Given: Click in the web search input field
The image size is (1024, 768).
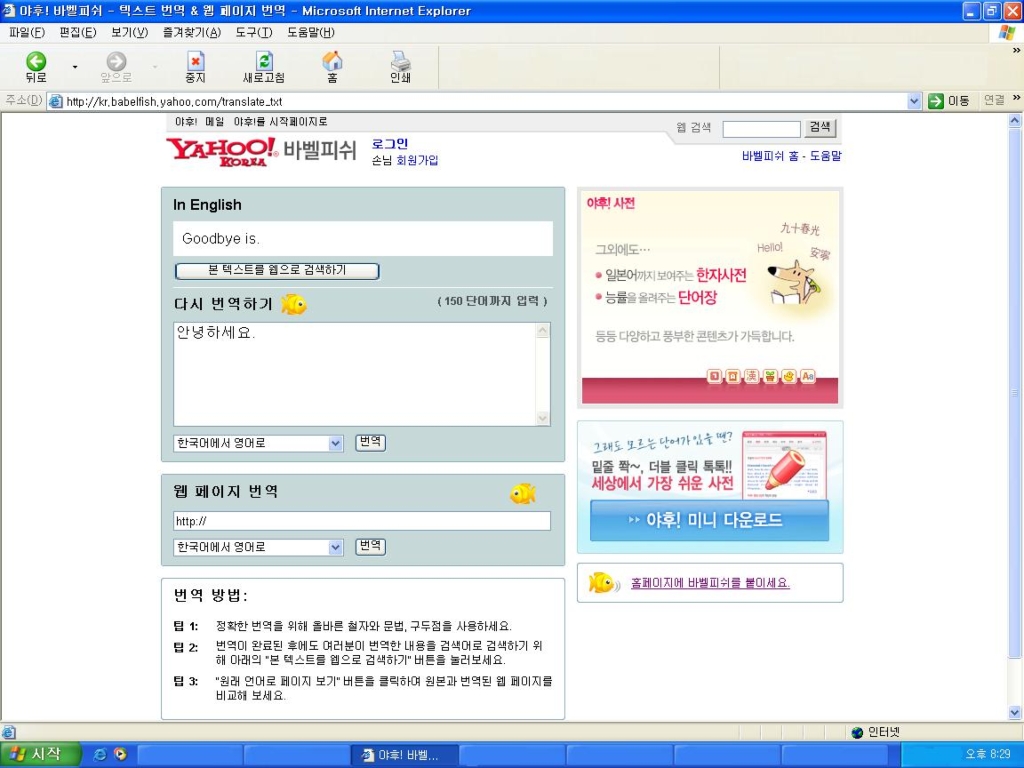Looking at the screenshot, I should (761, 129).
